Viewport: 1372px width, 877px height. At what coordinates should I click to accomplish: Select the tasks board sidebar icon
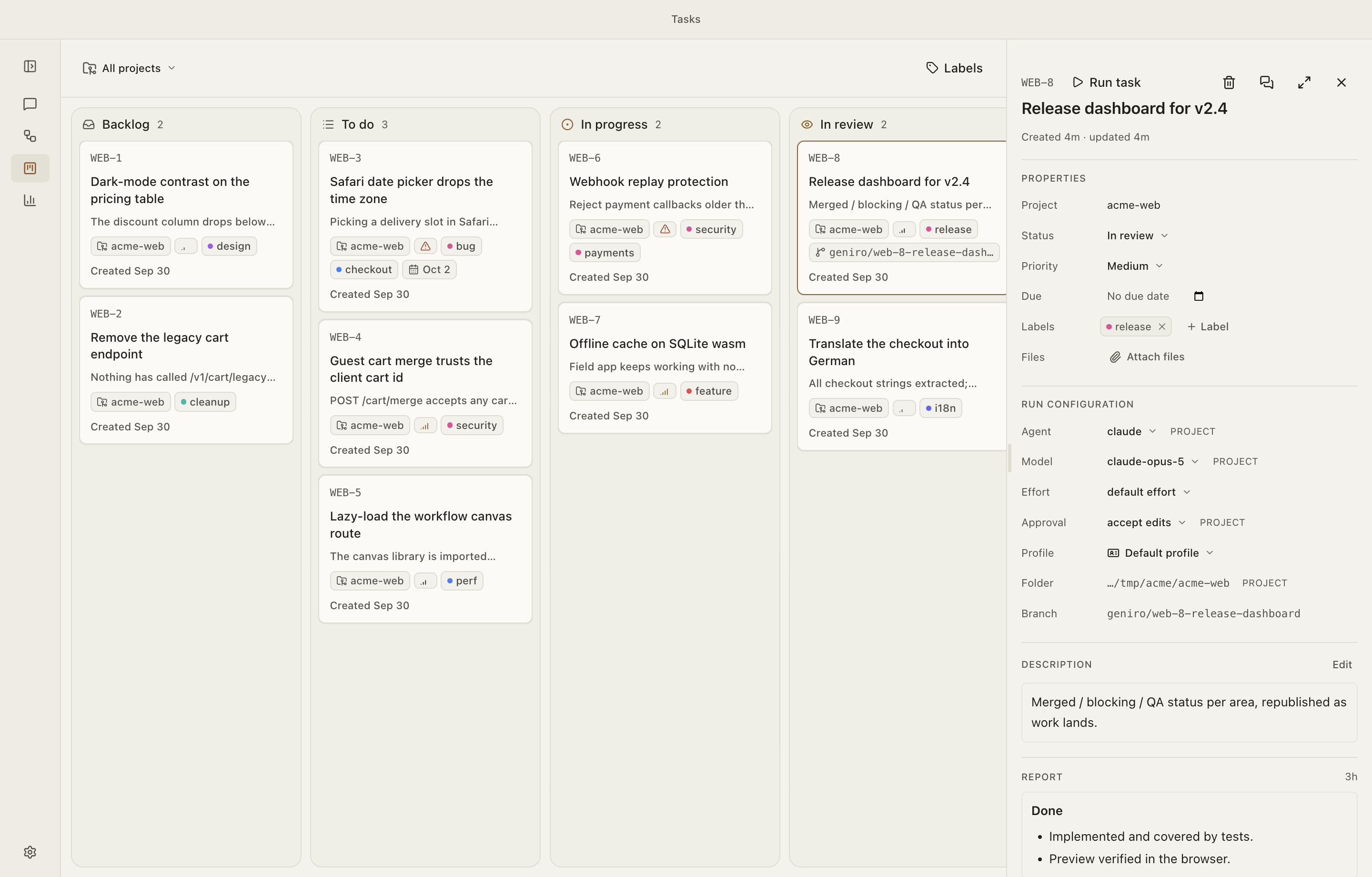pyautogui.click(x=30, y=168)
